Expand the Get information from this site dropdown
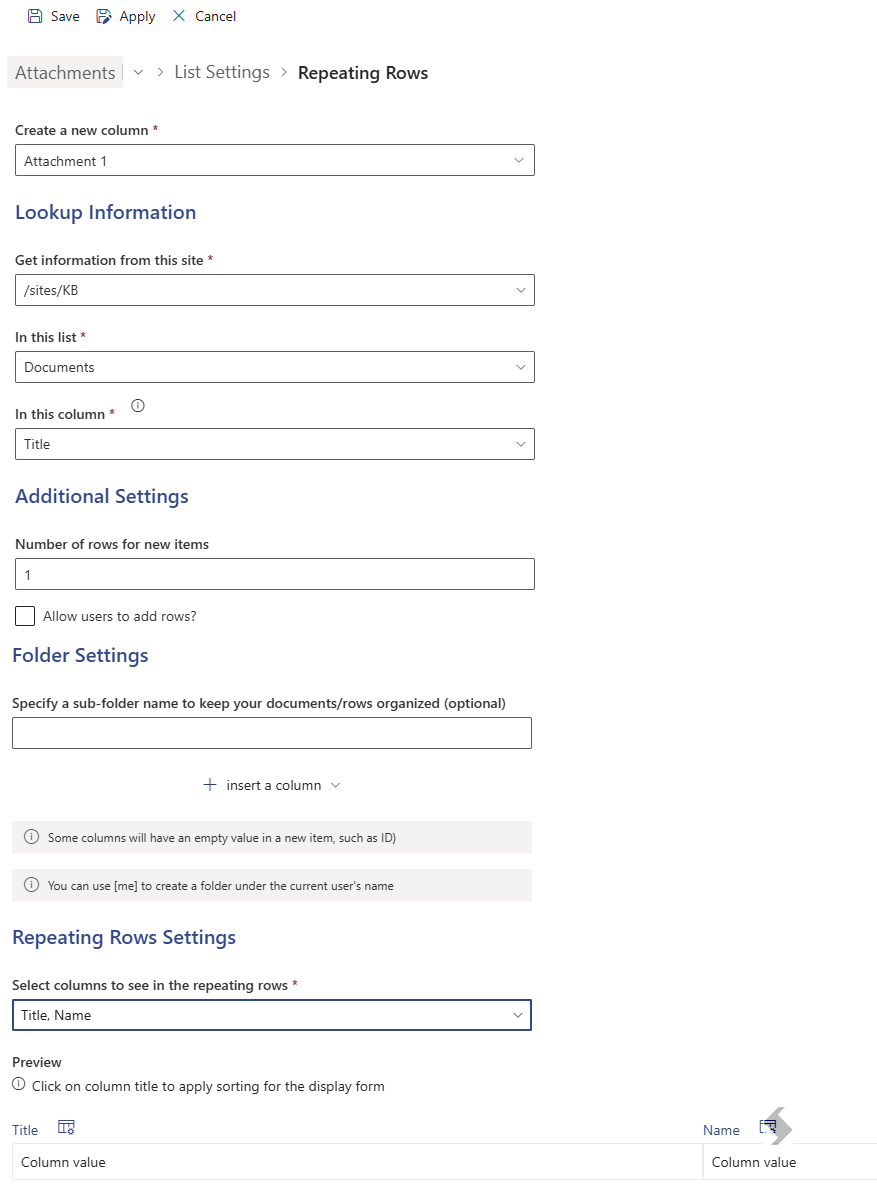 point(275,290)
